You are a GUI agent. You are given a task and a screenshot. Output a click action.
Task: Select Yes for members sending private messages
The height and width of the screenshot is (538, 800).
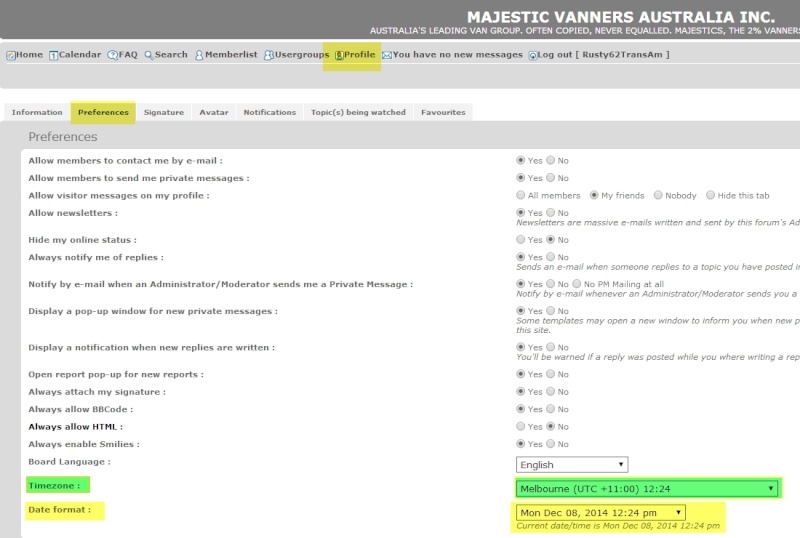(520, 178)
